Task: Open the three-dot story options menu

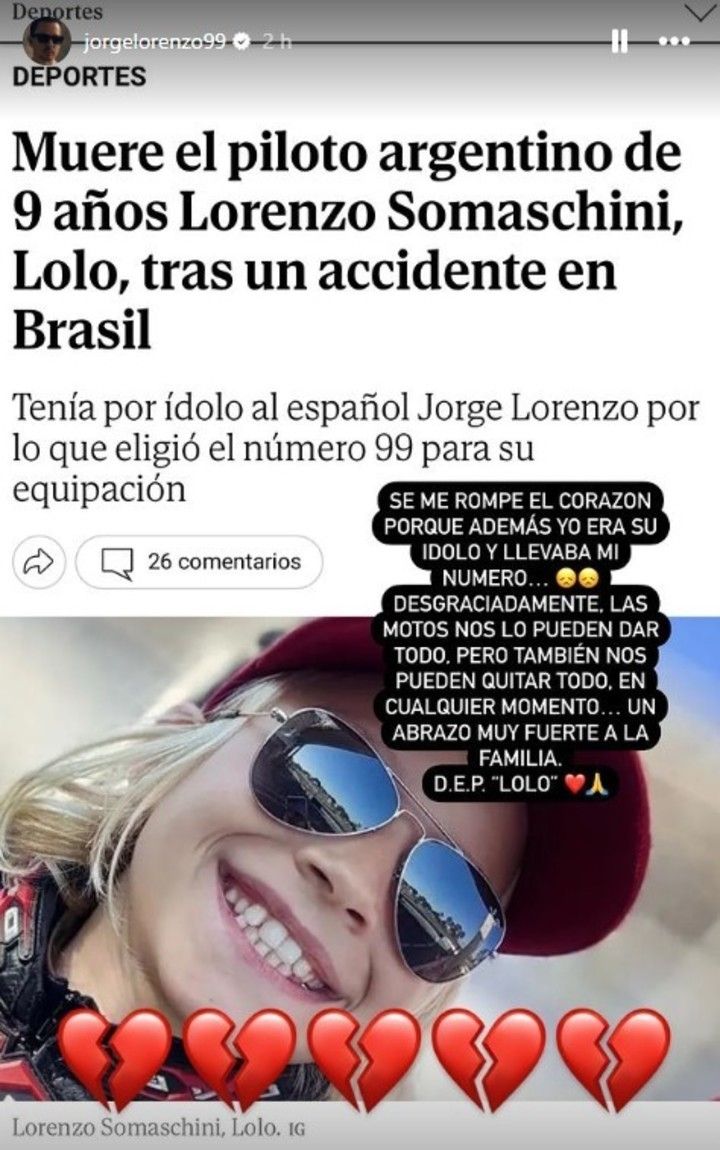Action: tap(675, 42)
